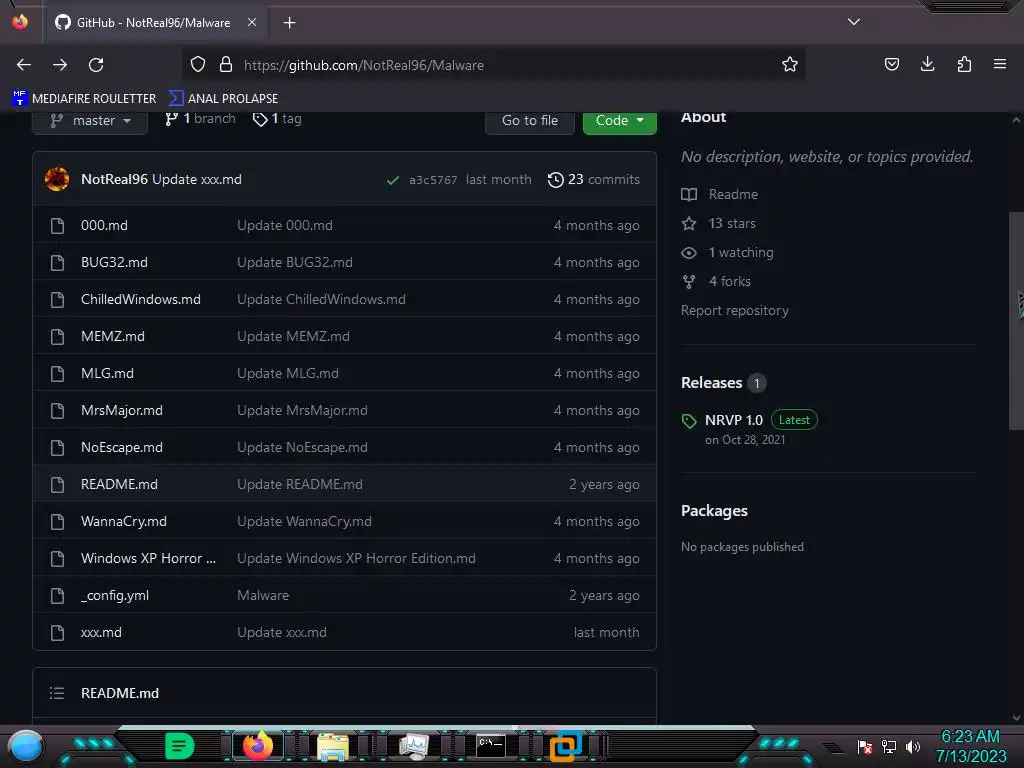Bookmark this page with the star icon
This screenshot has height=768, width=1024.
tap(790, 64)
